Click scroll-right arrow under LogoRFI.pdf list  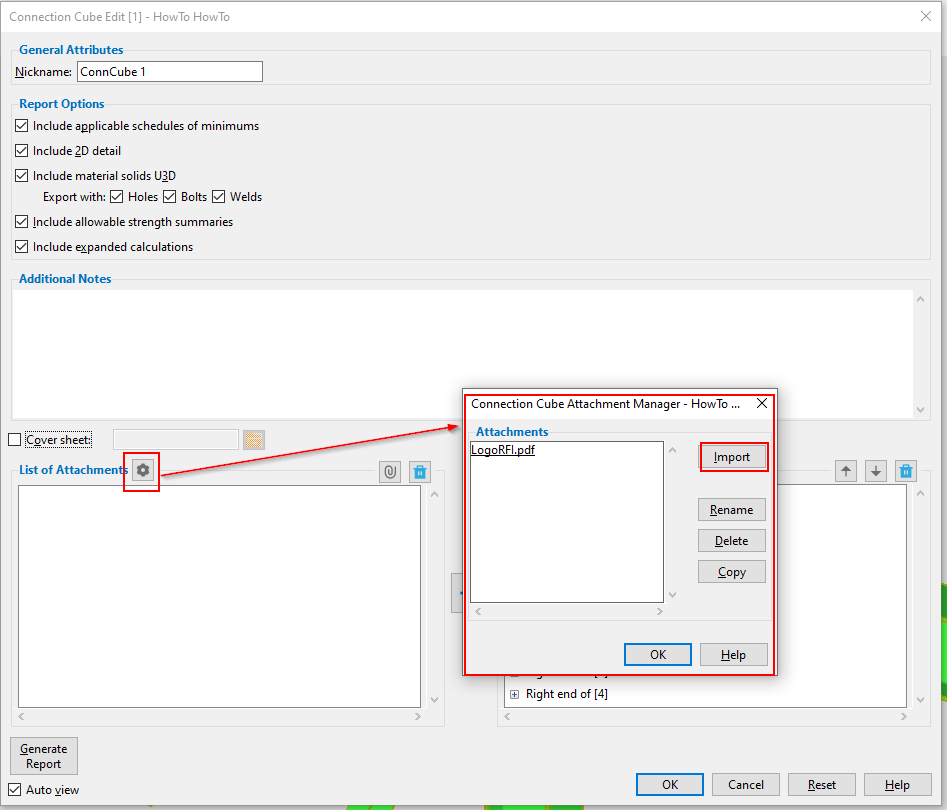(x=660, y=612)
